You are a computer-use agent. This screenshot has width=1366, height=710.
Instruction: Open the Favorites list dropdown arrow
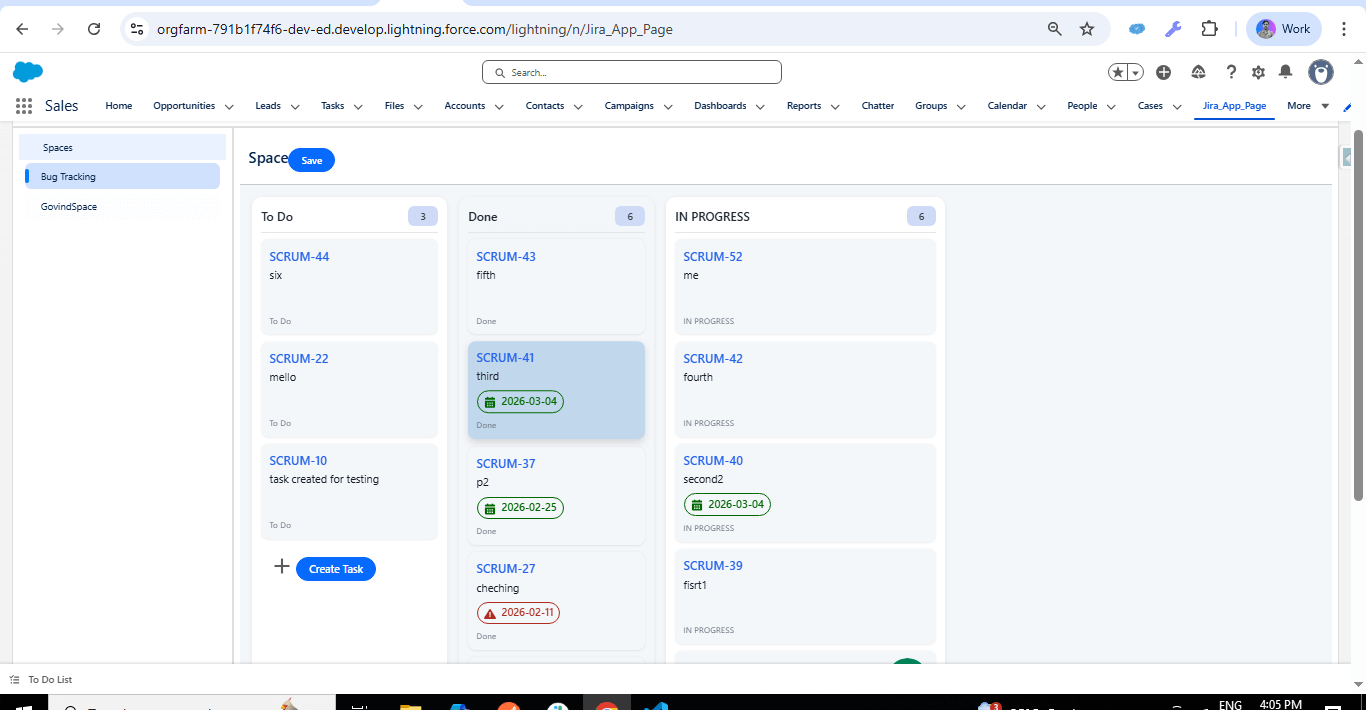[1136, 72]
